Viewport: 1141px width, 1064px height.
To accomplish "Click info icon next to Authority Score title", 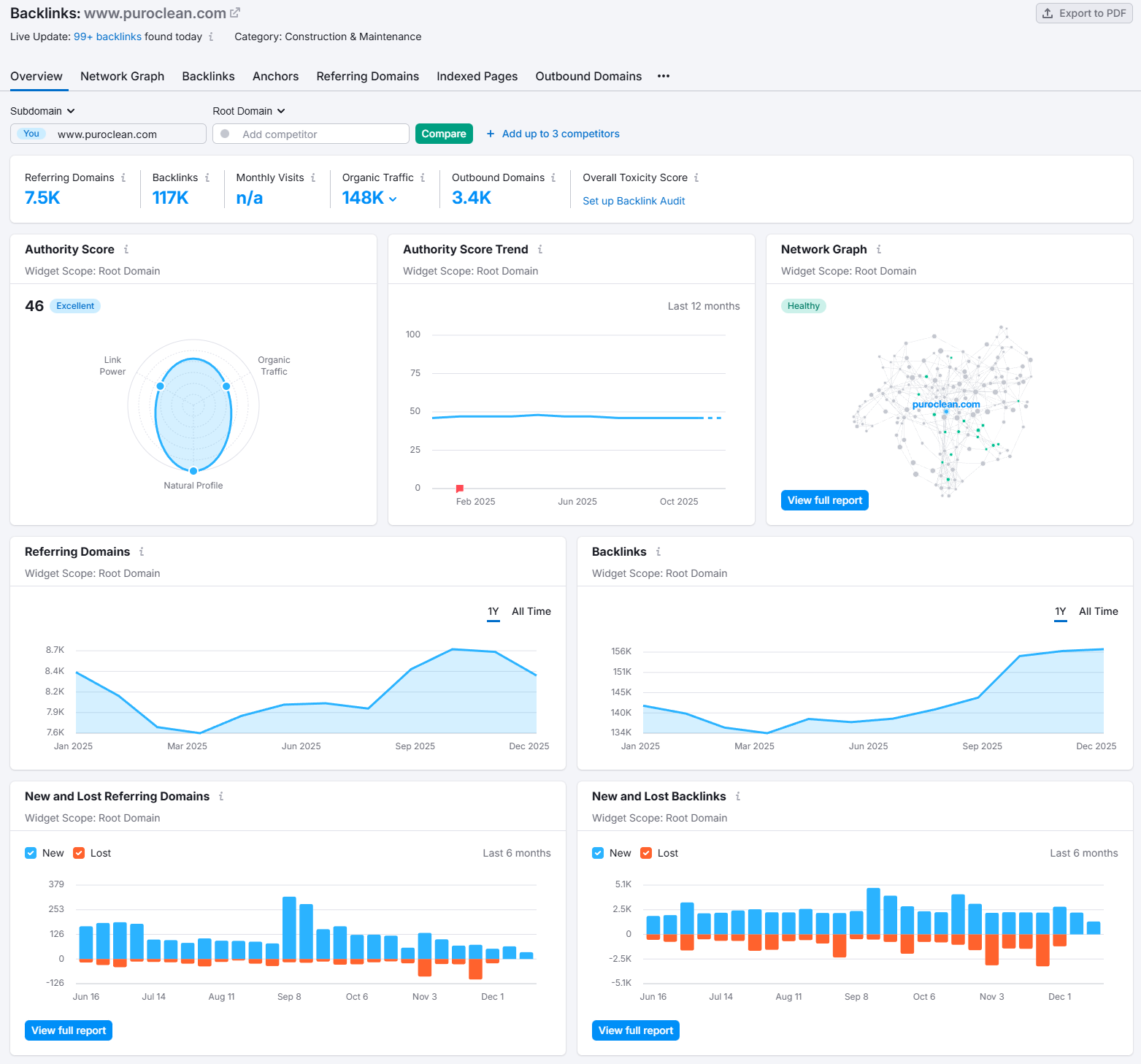I will [x=126, y=250].
